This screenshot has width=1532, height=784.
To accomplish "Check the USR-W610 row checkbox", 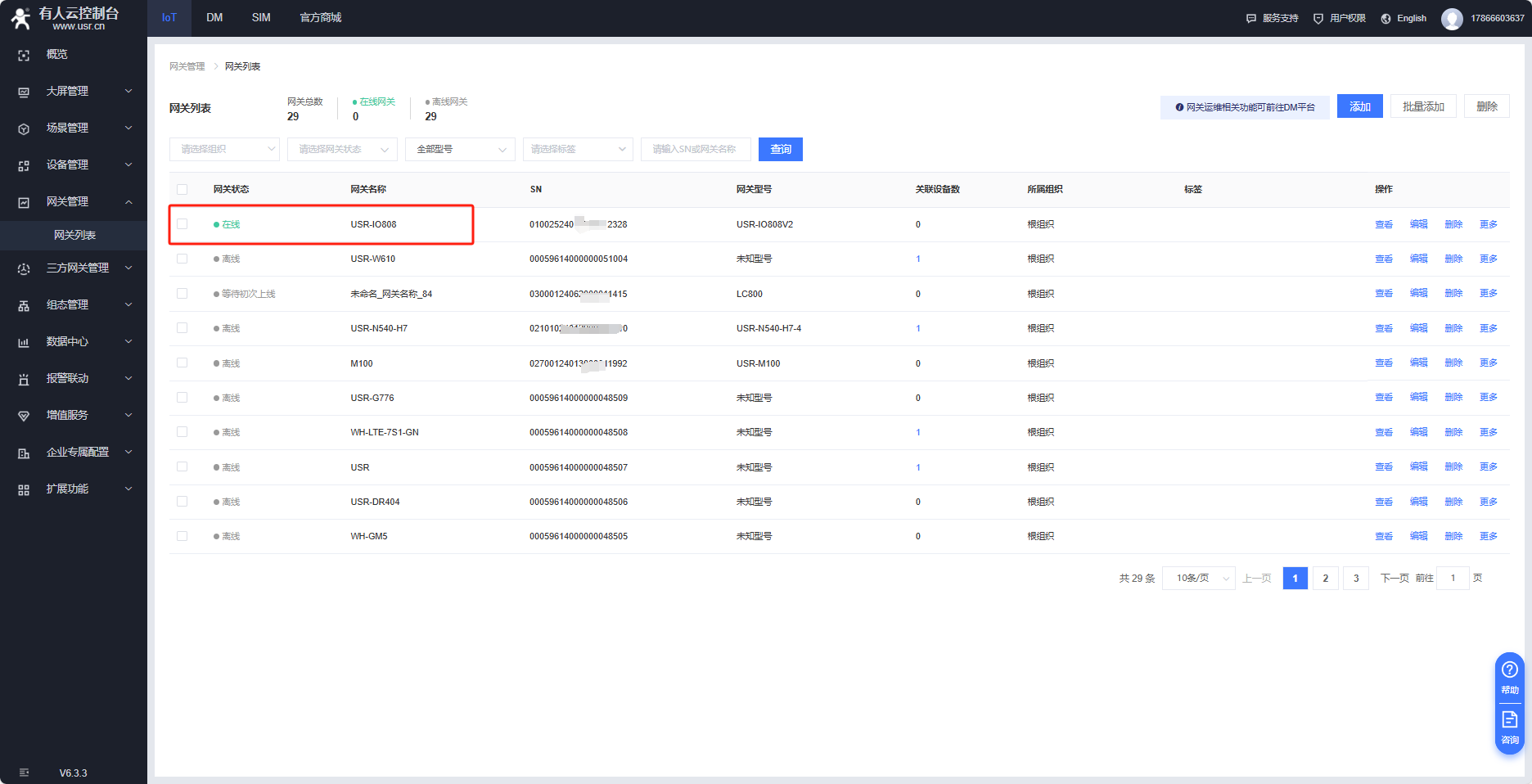I will click(x=182, y=259).
